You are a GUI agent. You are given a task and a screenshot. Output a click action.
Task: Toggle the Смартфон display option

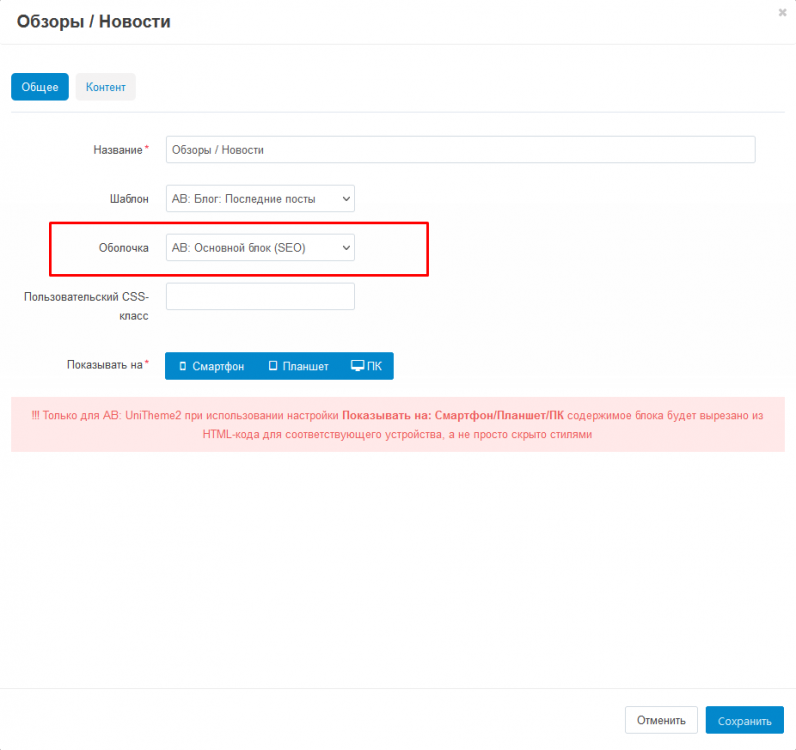(x=211, y=366)
